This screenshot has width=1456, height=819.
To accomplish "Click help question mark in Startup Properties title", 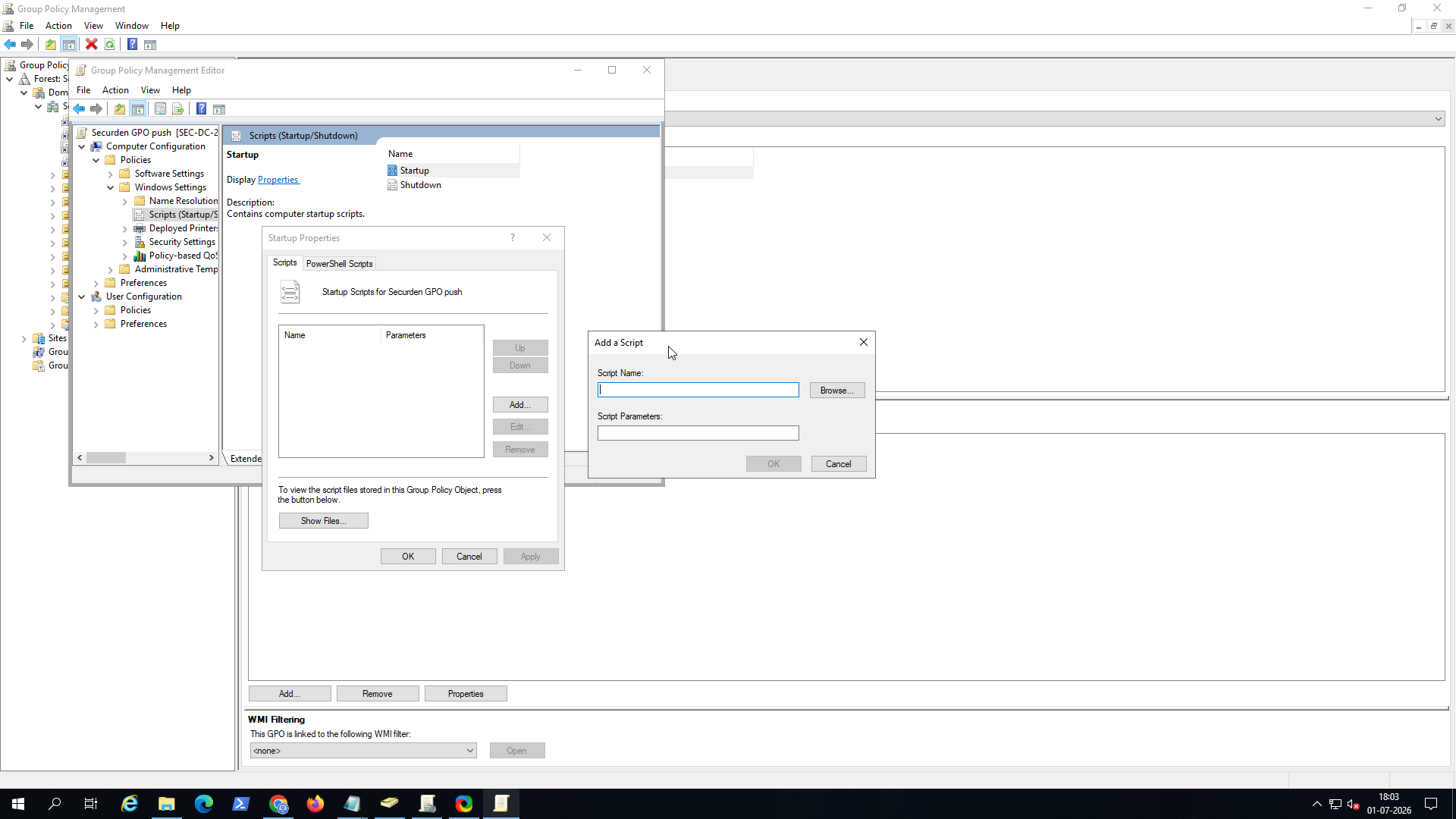I will (x=513, y=238).
